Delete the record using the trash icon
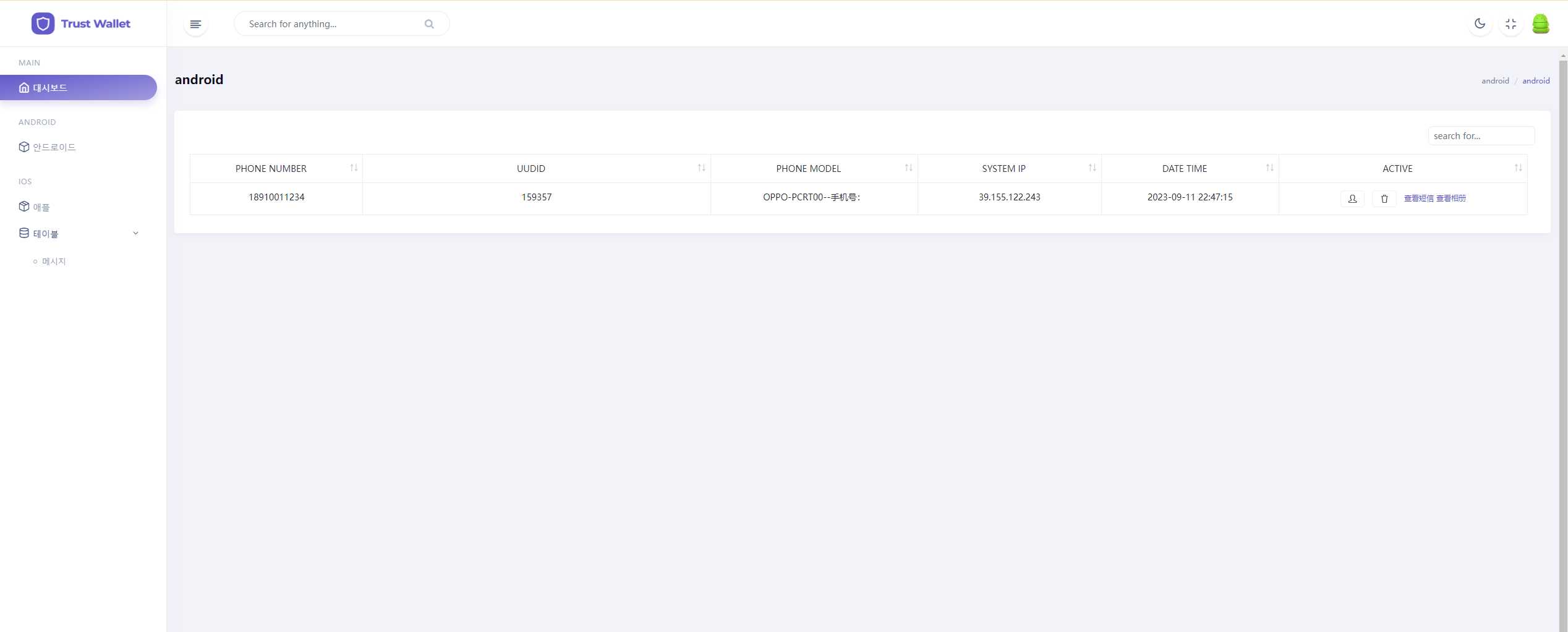The height and width of the screenshot is (632, 1568). pos(1384,199)
